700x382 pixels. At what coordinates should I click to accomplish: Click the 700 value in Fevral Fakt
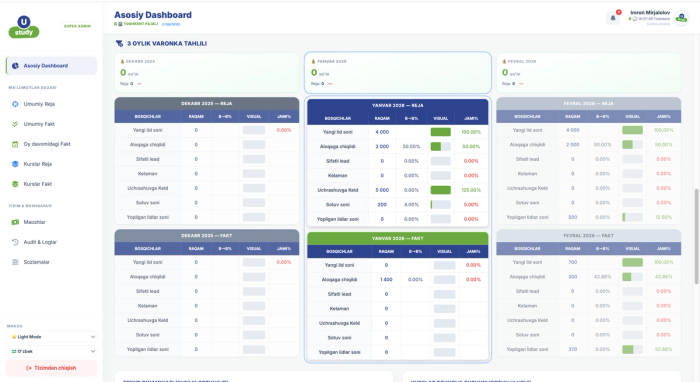coord(573,262)
